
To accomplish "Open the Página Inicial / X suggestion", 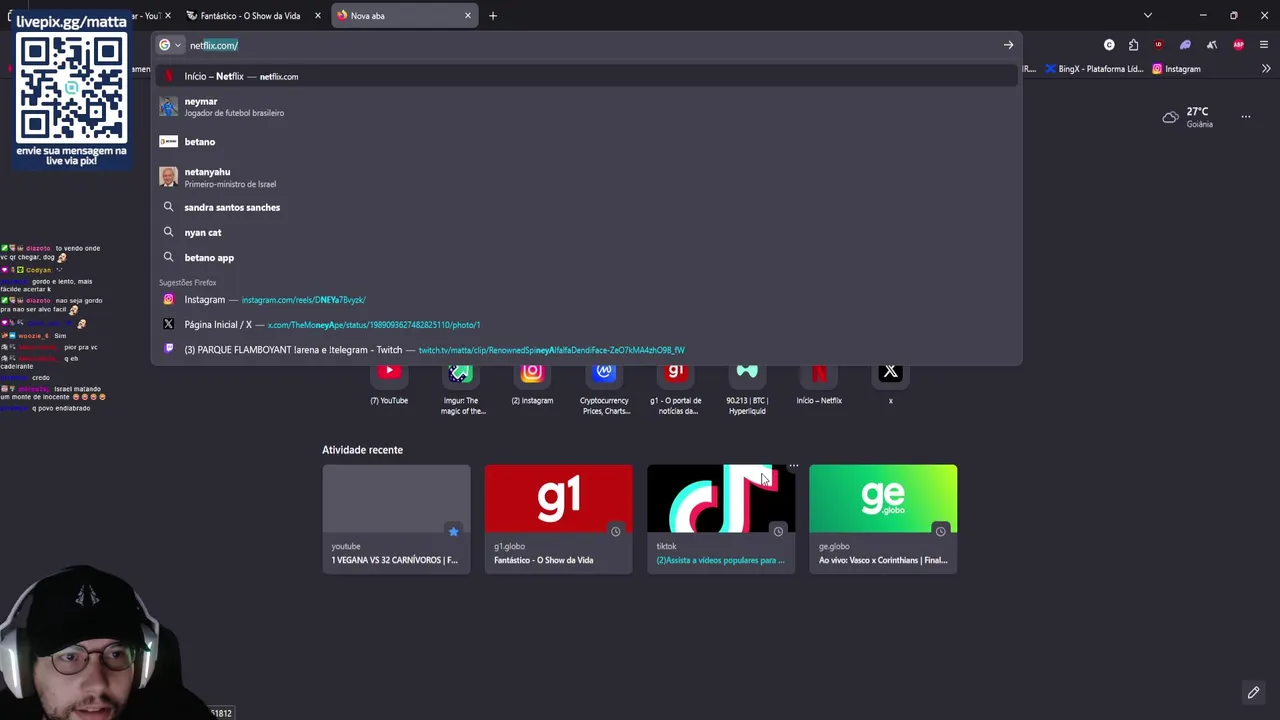I will pos(587,325).
